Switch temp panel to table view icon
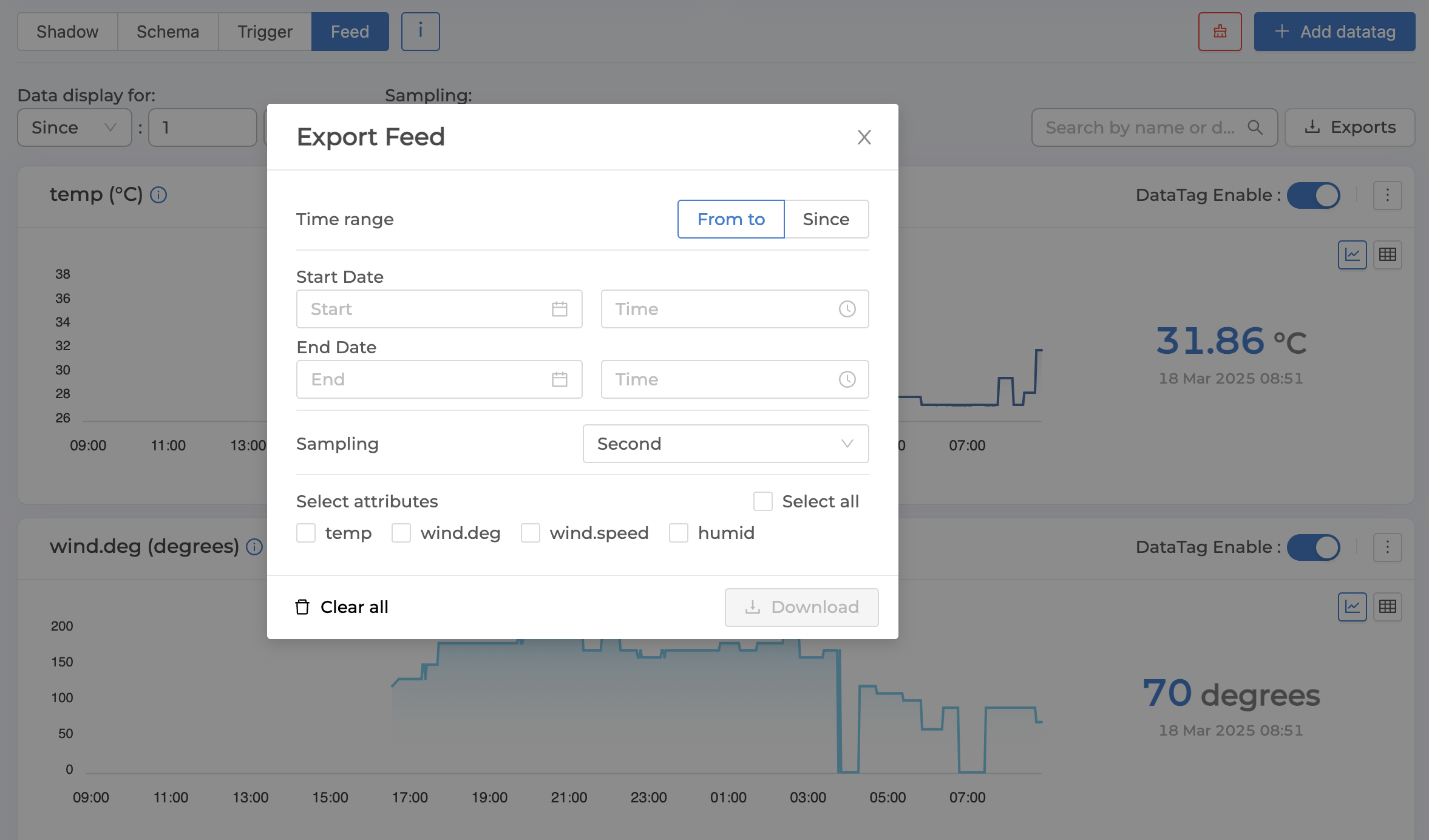 point(1387,254)
